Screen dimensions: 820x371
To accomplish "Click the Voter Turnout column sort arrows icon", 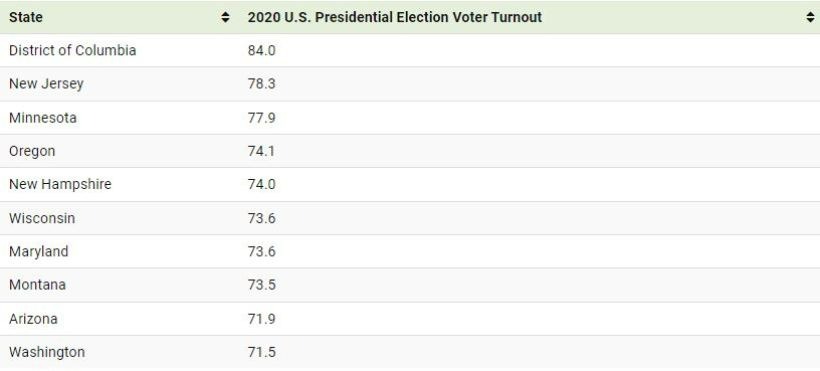I will pos(811,17).
